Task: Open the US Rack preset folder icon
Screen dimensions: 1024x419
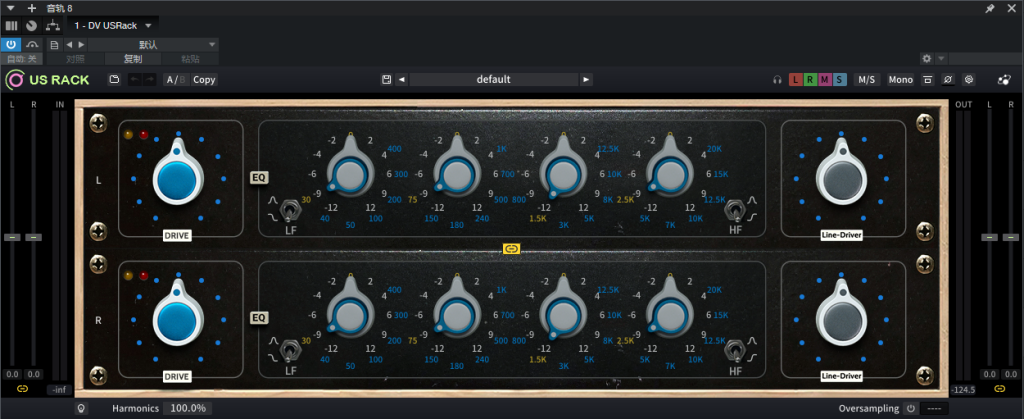Action: pos(114,80)
